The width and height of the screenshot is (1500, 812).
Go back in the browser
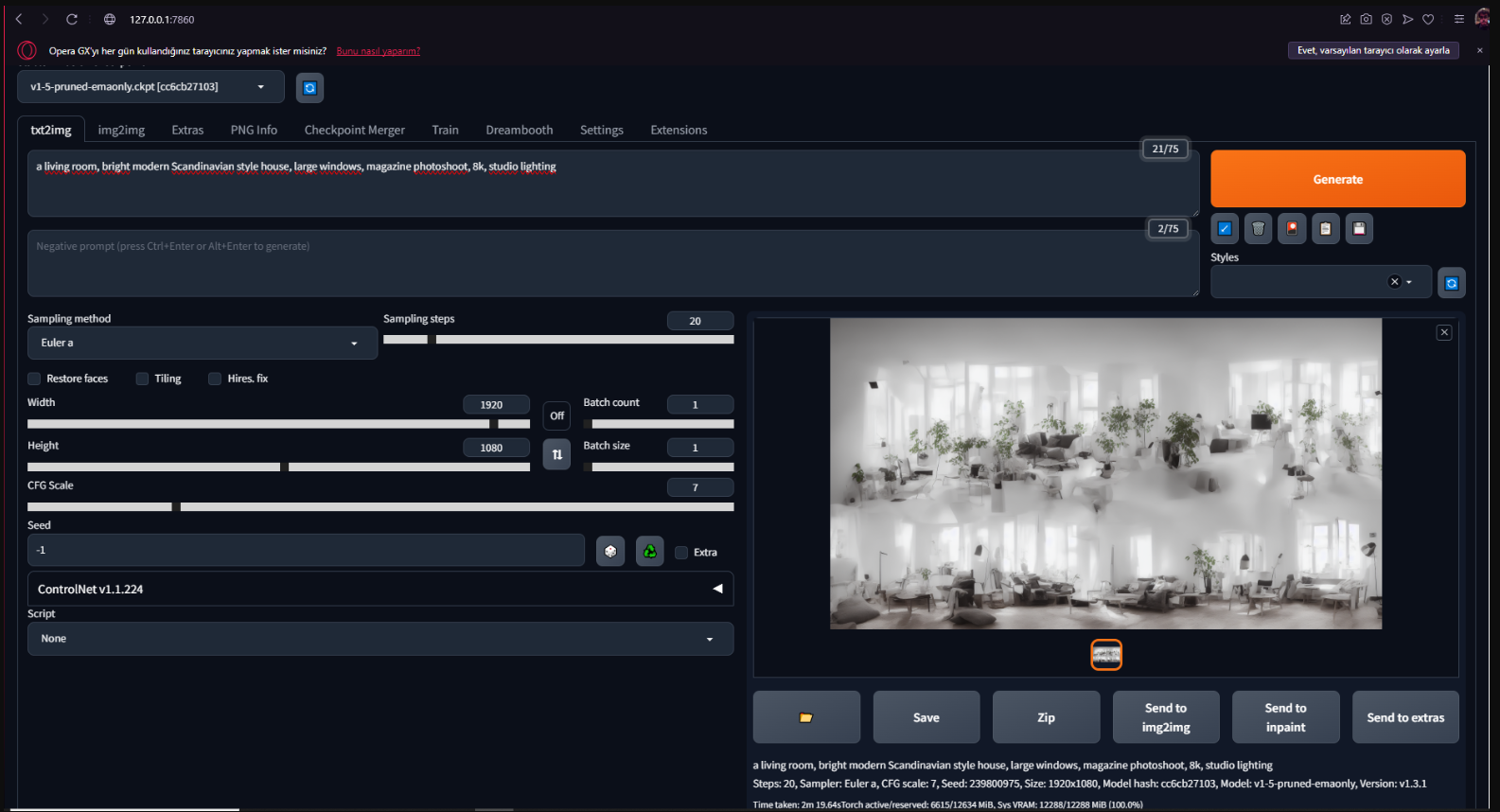pyautogui.click(x=19, y=19)
